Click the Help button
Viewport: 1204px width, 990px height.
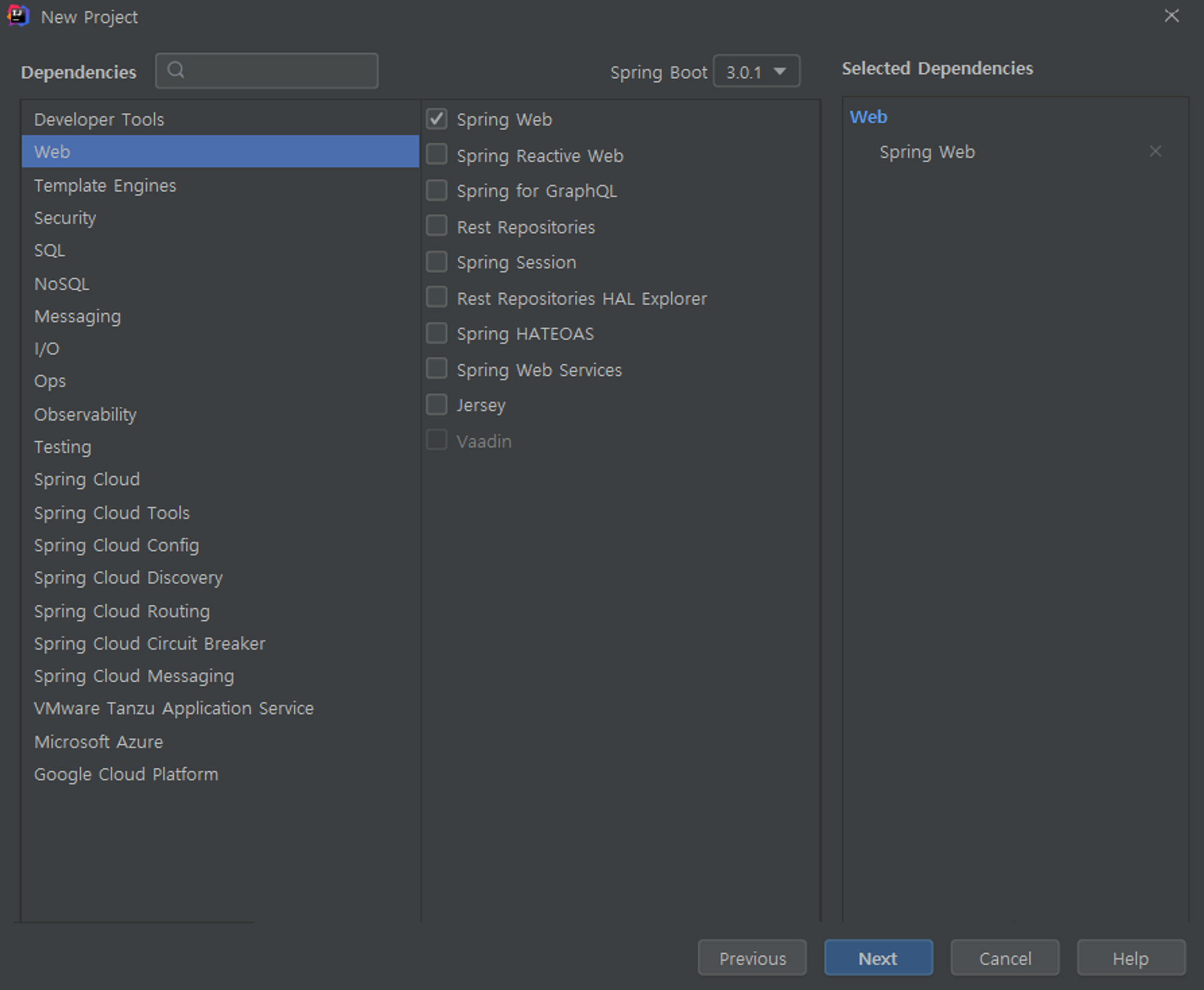coord(1130,958)
